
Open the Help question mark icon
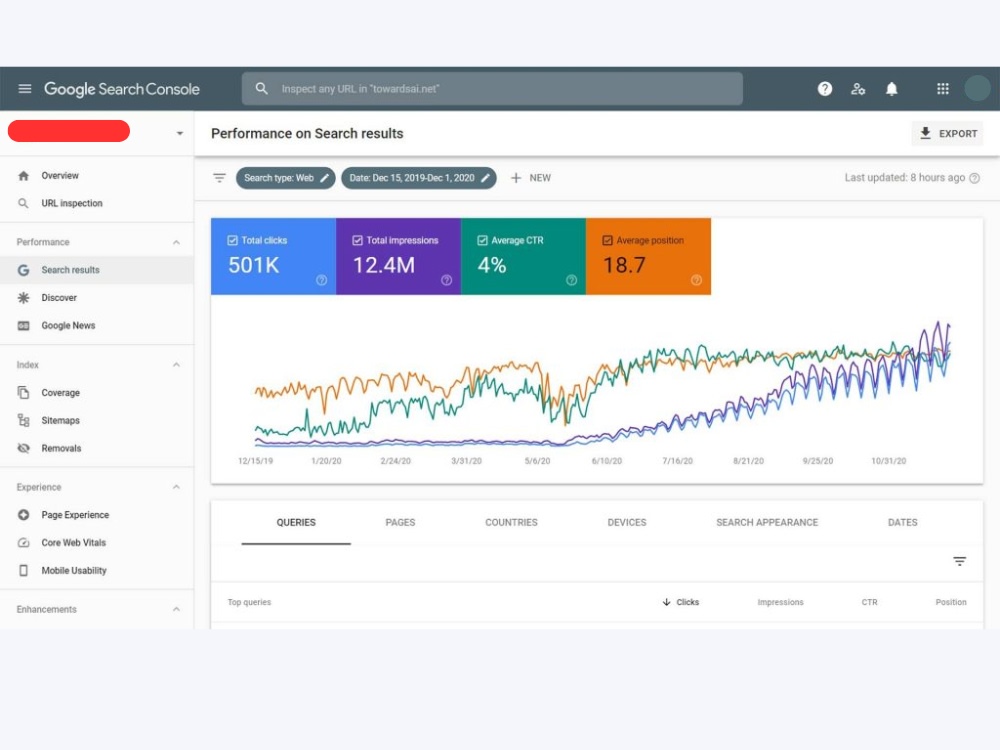point(825,89)
